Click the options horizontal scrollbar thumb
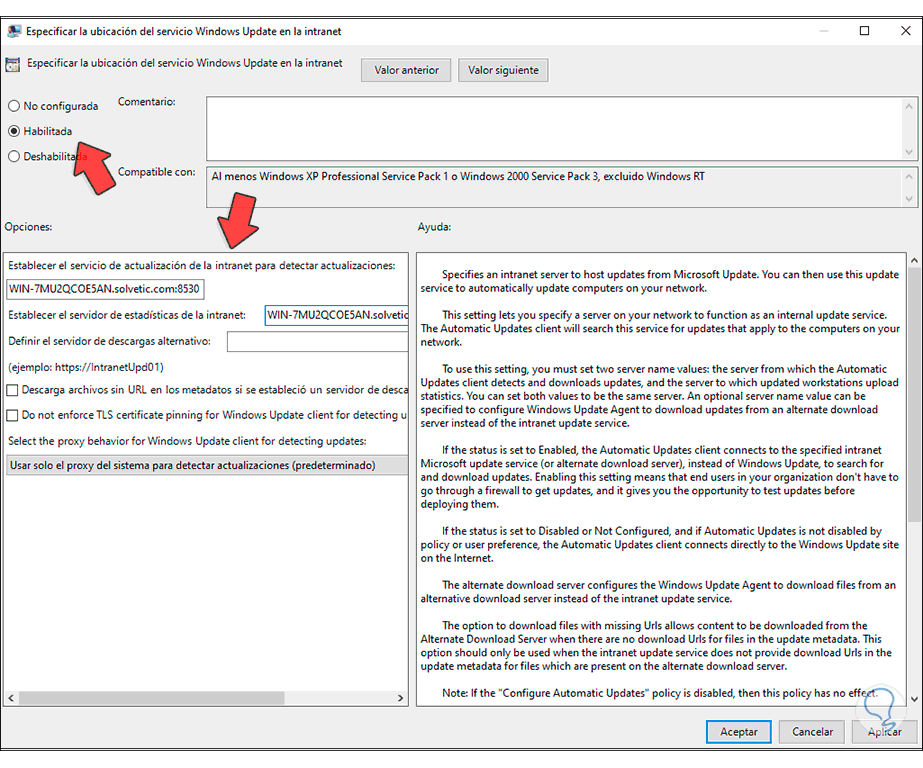 coord(151,698)
